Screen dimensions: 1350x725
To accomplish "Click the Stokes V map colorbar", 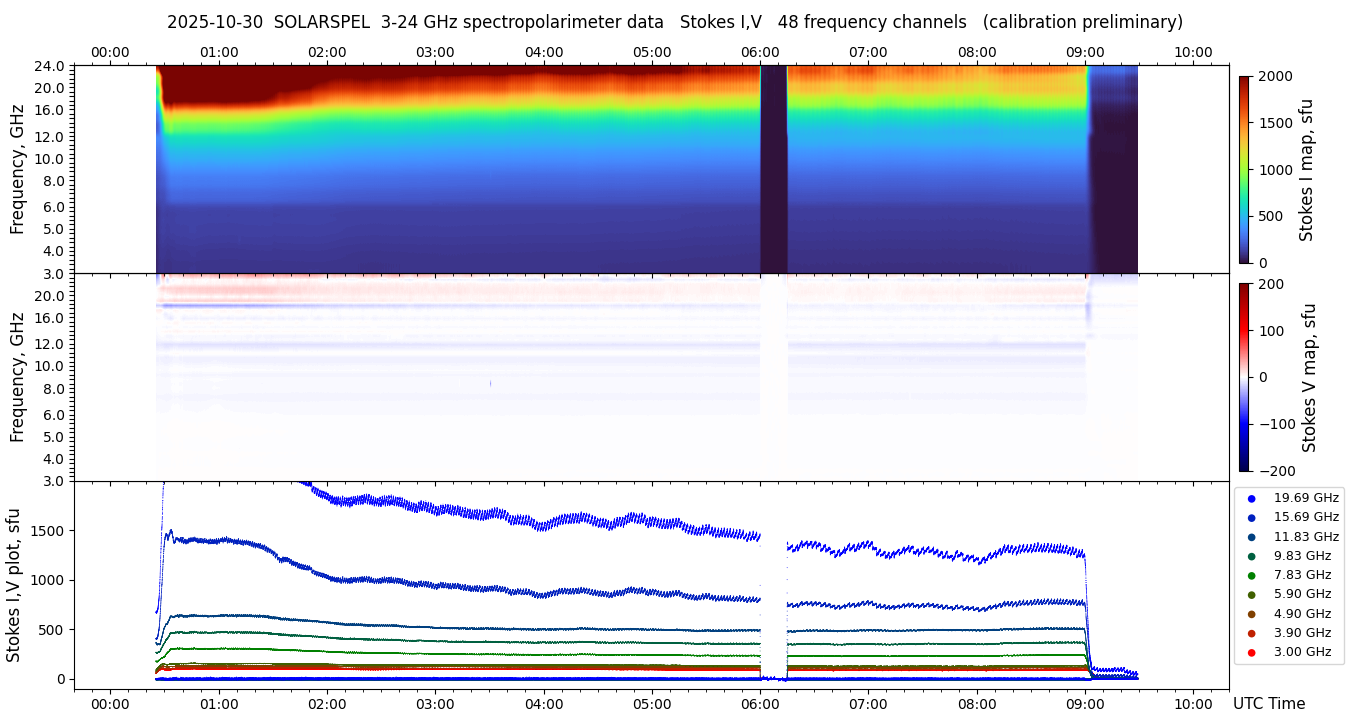I will [1244, 377].
